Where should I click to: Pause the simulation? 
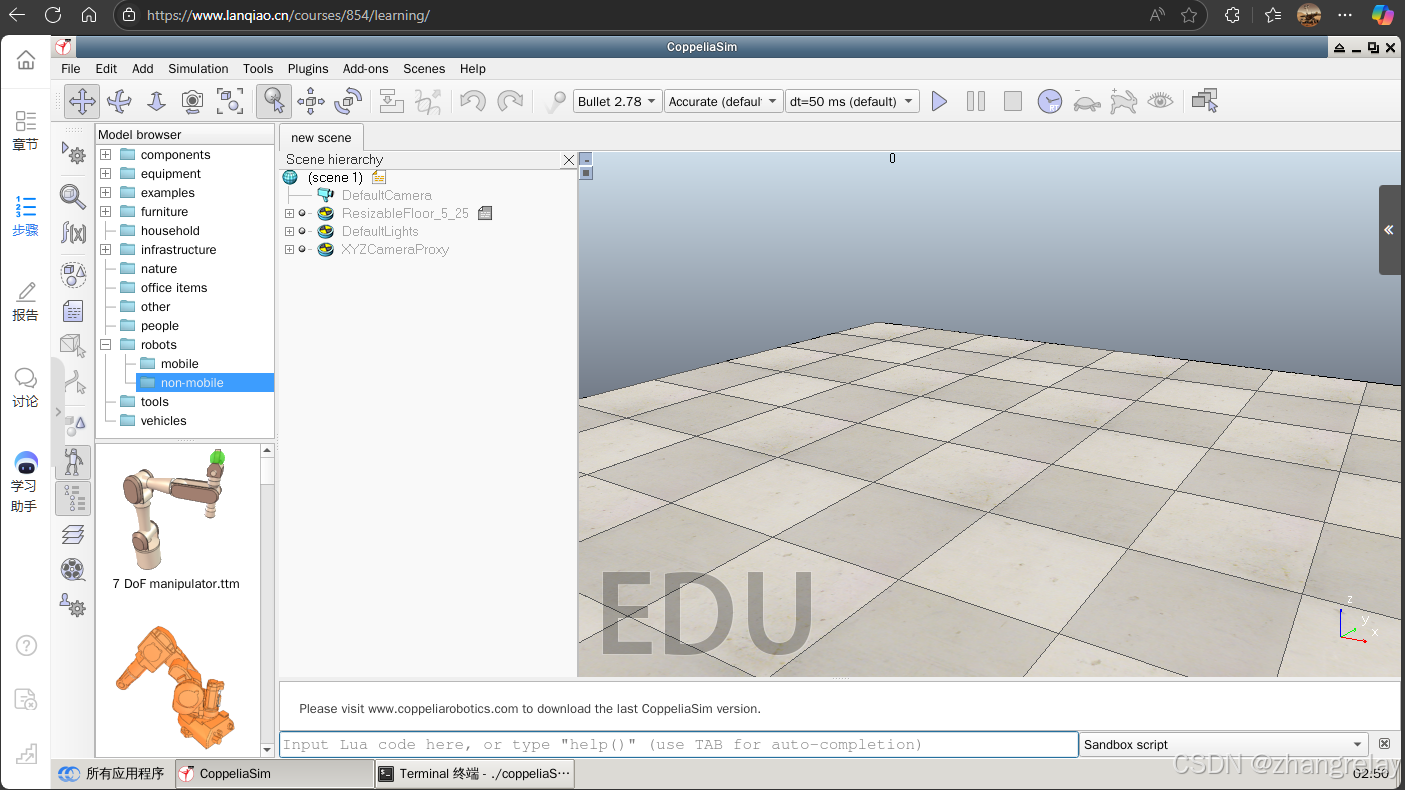coord(976,101)
